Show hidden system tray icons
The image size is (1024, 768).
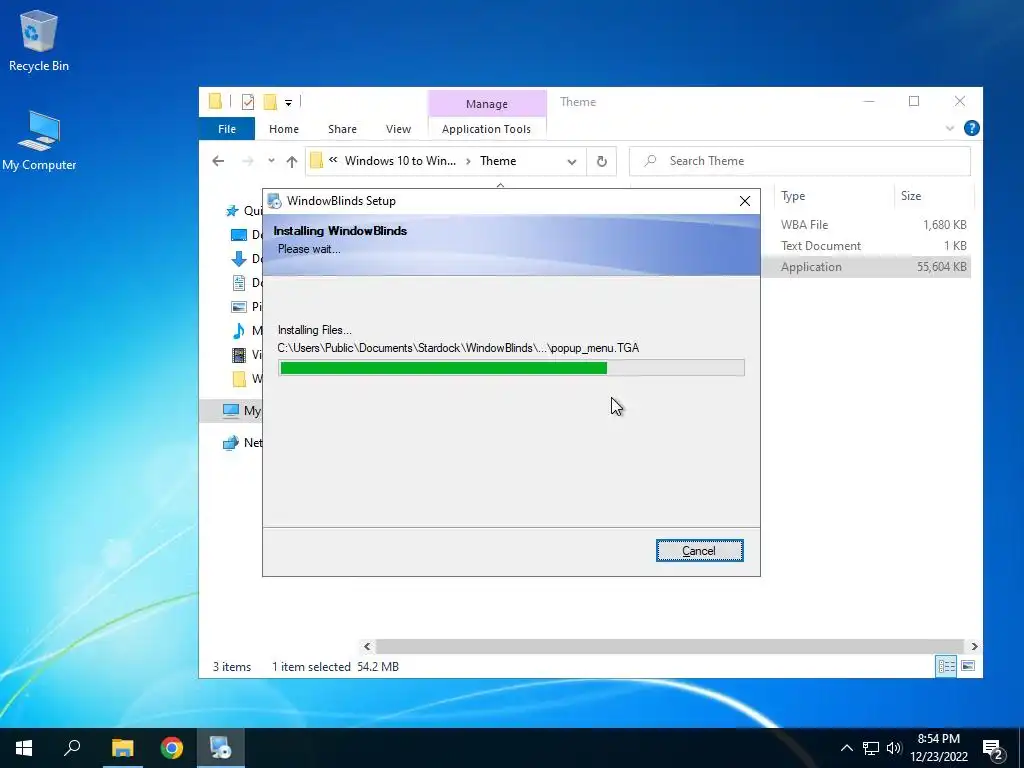tap(846, 748)
